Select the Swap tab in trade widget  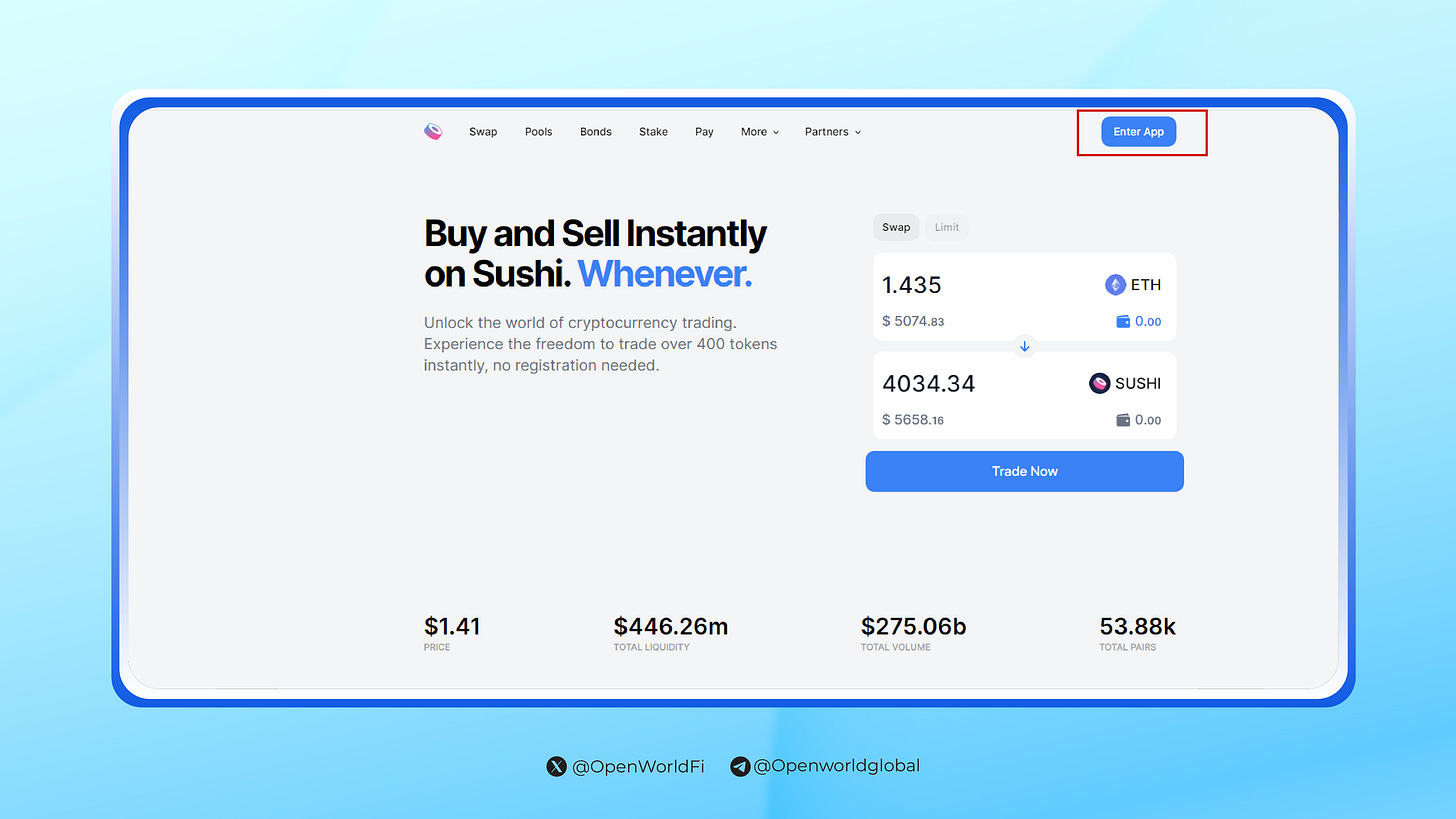pos(896,227)
